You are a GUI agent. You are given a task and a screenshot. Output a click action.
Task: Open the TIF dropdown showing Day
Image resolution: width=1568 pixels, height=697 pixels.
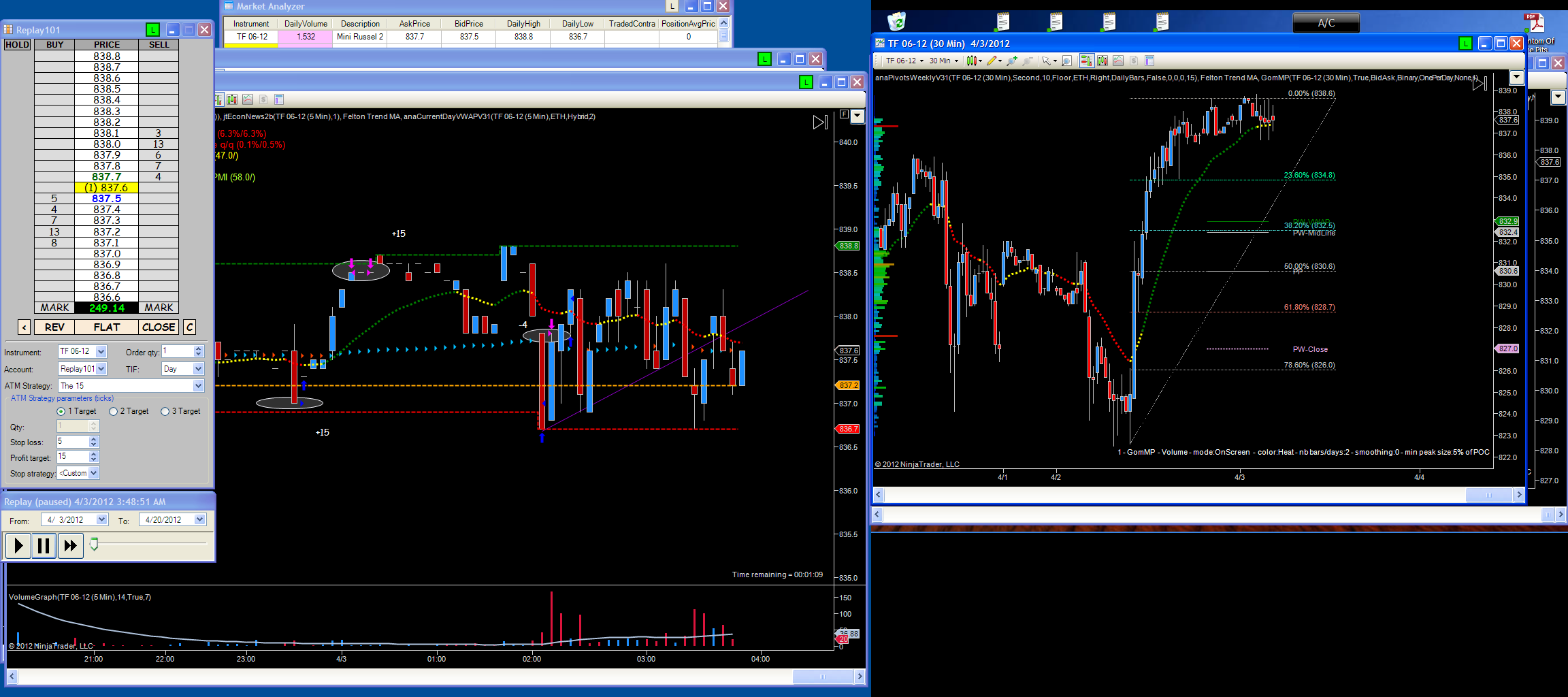199,369
